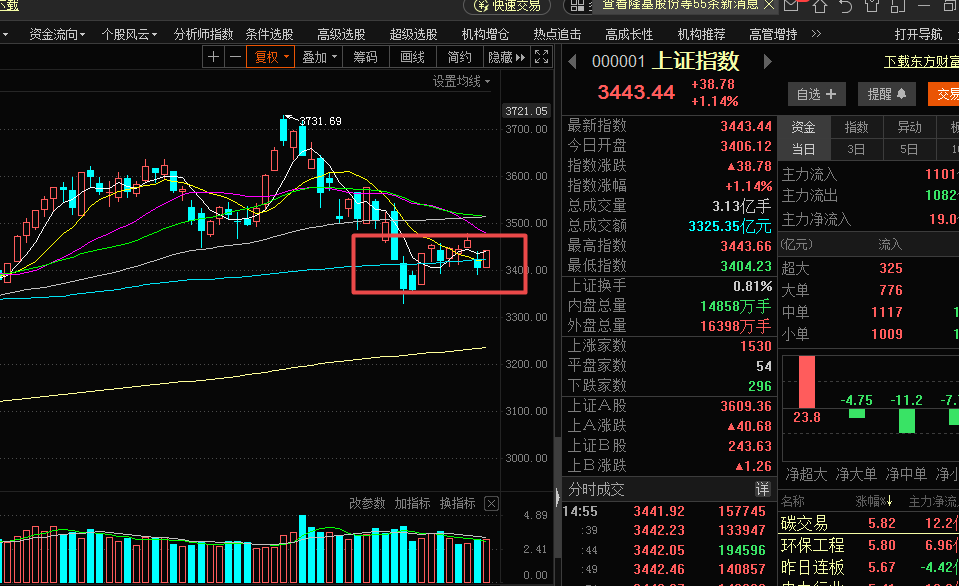959x586 pixels.
Task: Open 详 details for 分时成交
Action: click(762, 489)
